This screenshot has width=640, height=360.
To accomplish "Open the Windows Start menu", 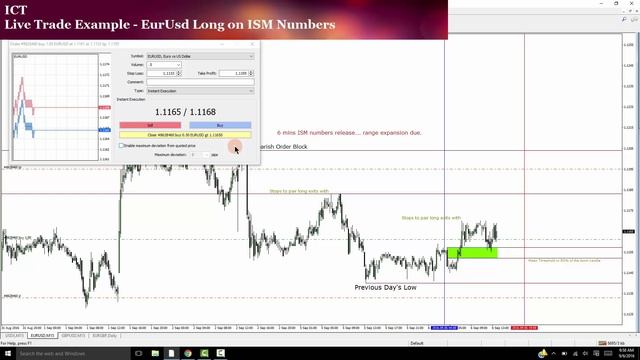I will [8, 353].
